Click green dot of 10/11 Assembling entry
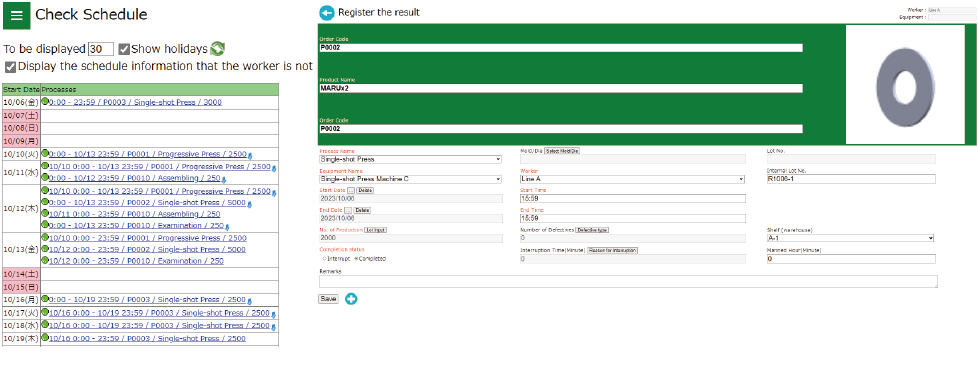 46,177
